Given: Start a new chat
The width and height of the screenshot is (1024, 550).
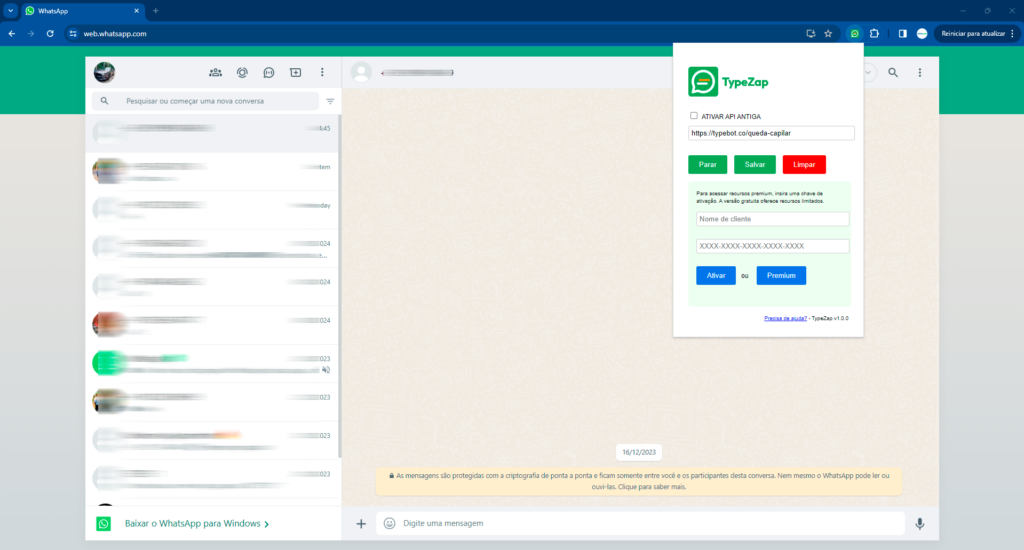Looking at the screenshot, I should click(x=296, y=73).
